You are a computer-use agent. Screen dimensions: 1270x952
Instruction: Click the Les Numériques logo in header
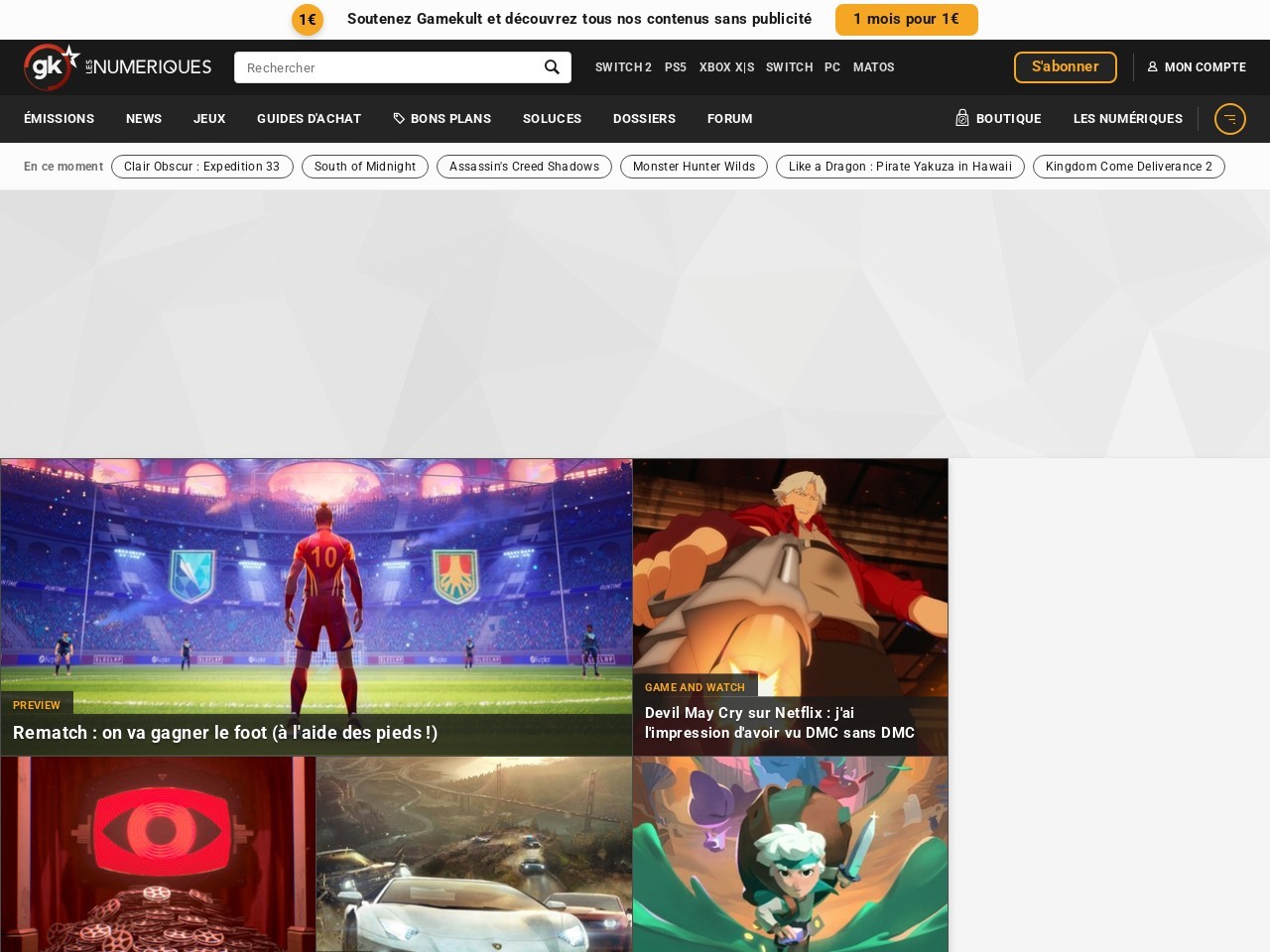(x=148, y=66)
